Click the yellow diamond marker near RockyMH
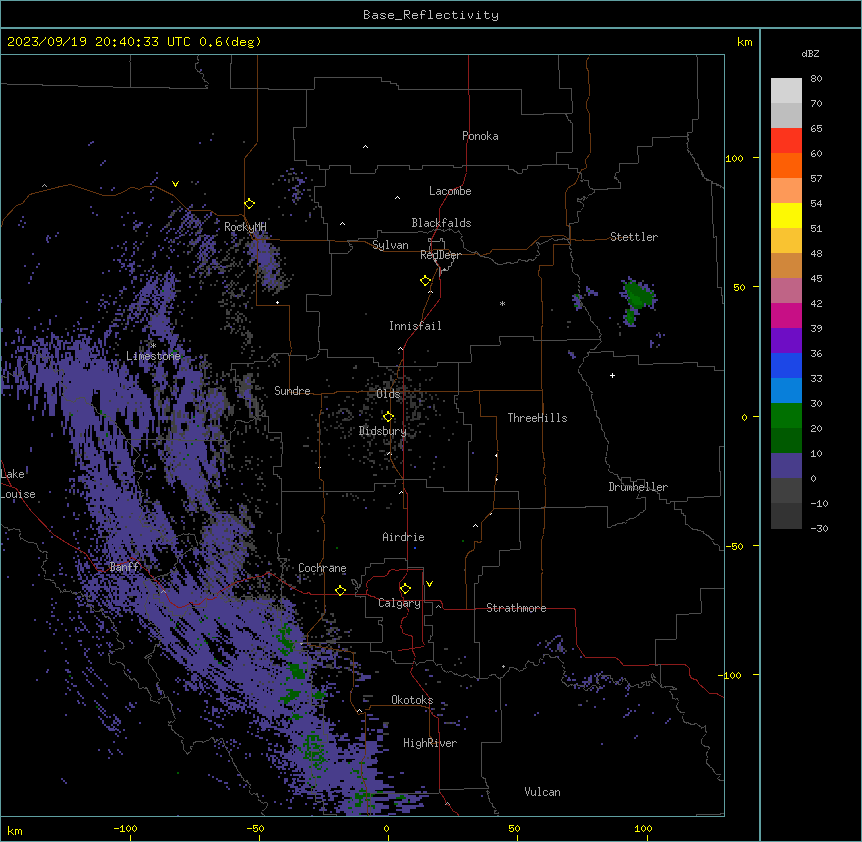 tap(250, 204)
